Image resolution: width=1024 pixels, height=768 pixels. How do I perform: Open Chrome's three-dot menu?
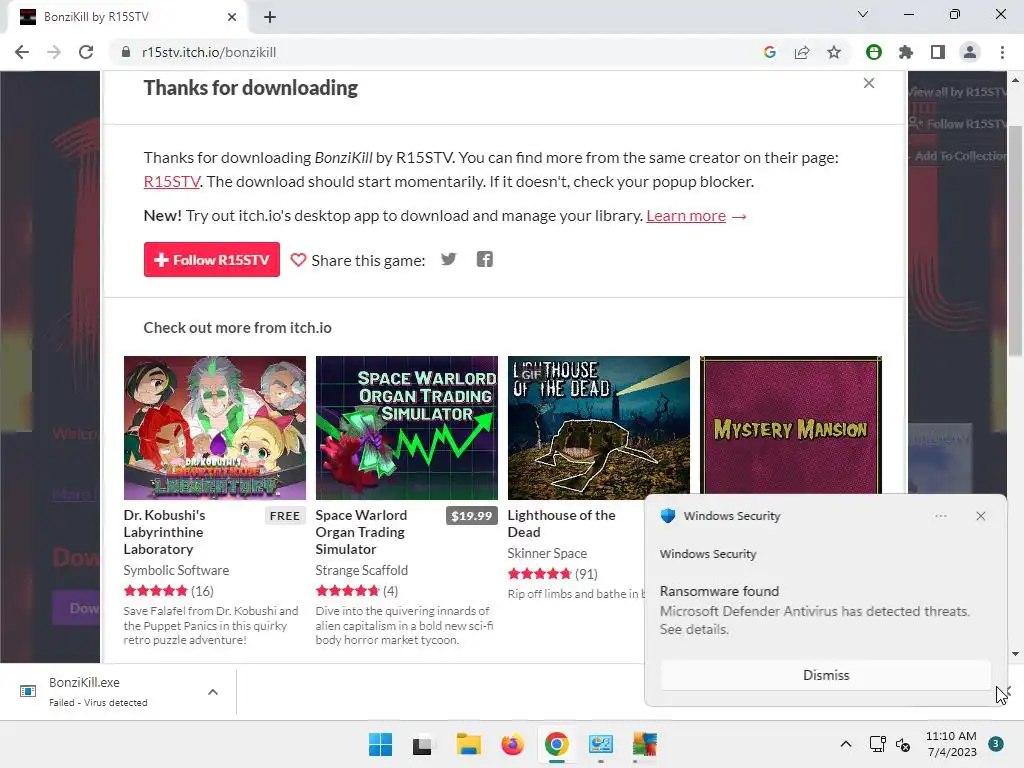(x=1002, y=52)
